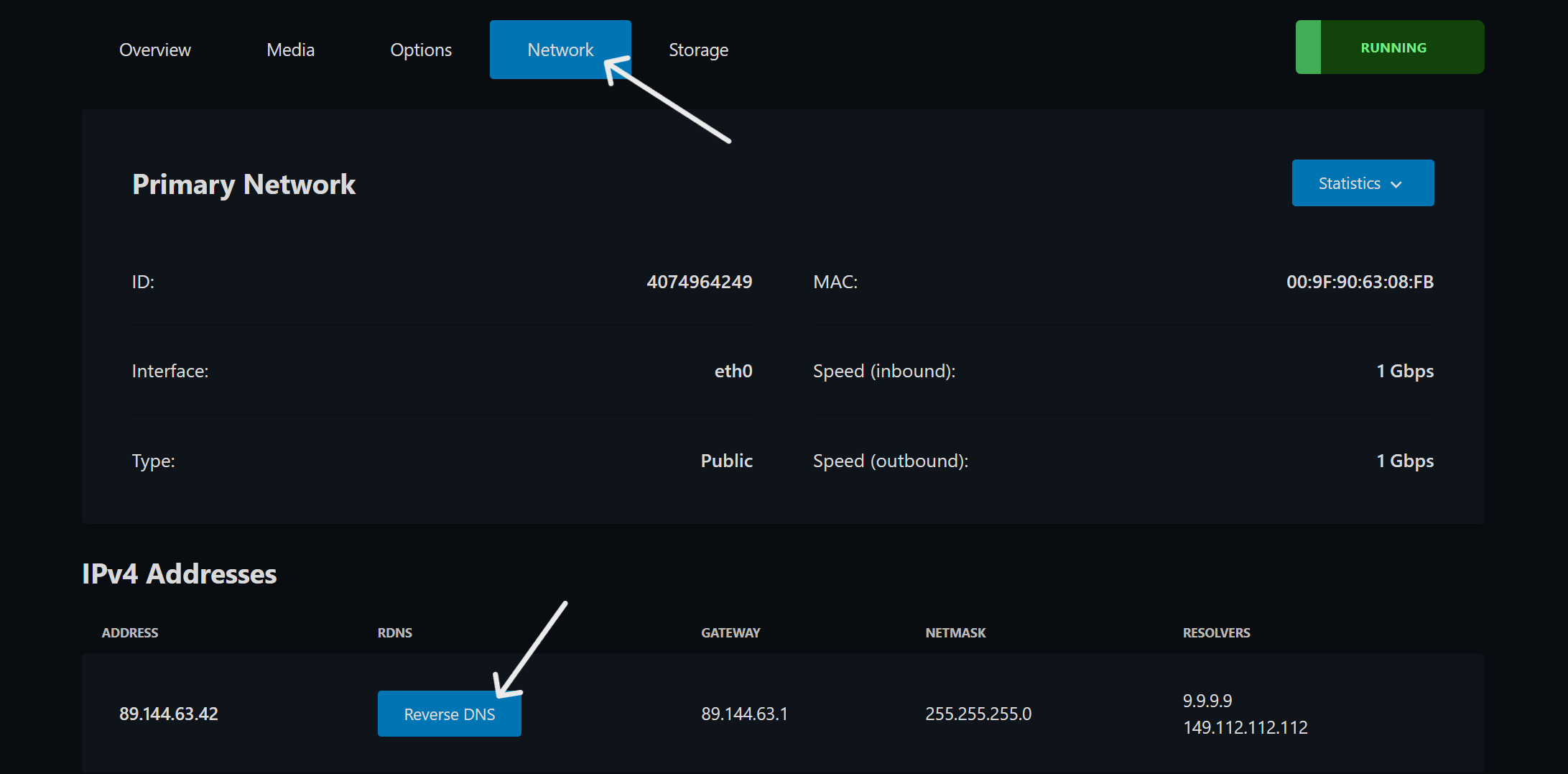Viewport: 1568px width, 774px height.
Task: Click the chevron arrow on Statistics
Action: pos(1396,185)
